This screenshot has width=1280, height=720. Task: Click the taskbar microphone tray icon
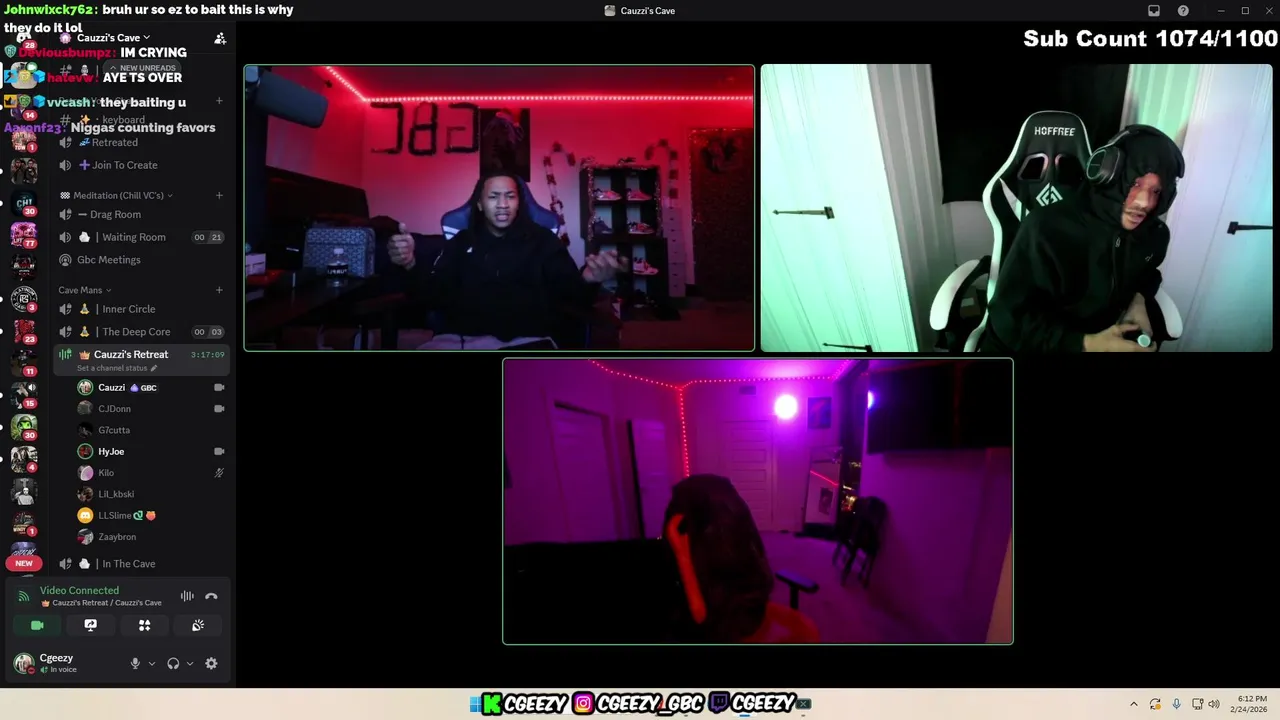tap(1176, 704)
